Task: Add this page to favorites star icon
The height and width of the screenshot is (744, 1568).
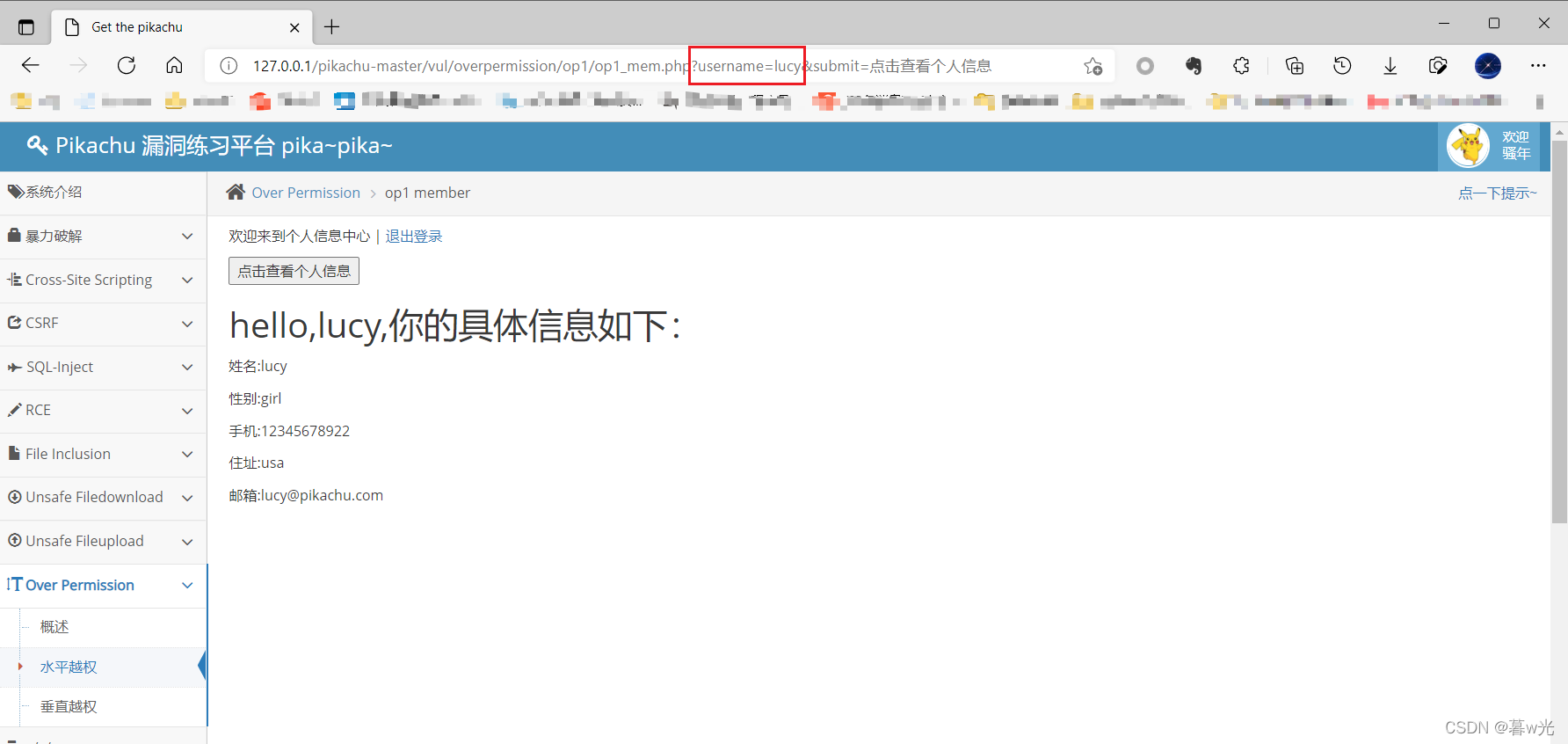Action: tap(1093, 66)
